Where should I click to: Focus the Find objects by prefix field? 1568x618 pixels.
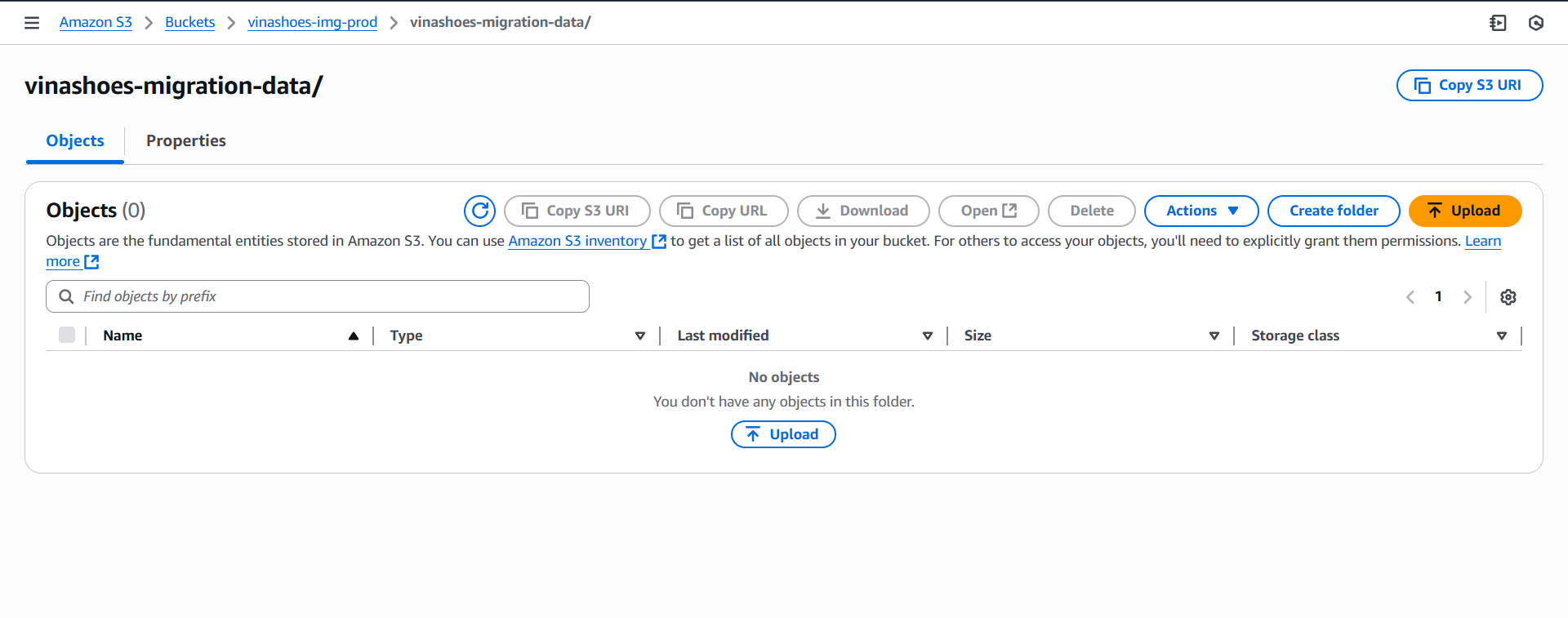(327, 296)
